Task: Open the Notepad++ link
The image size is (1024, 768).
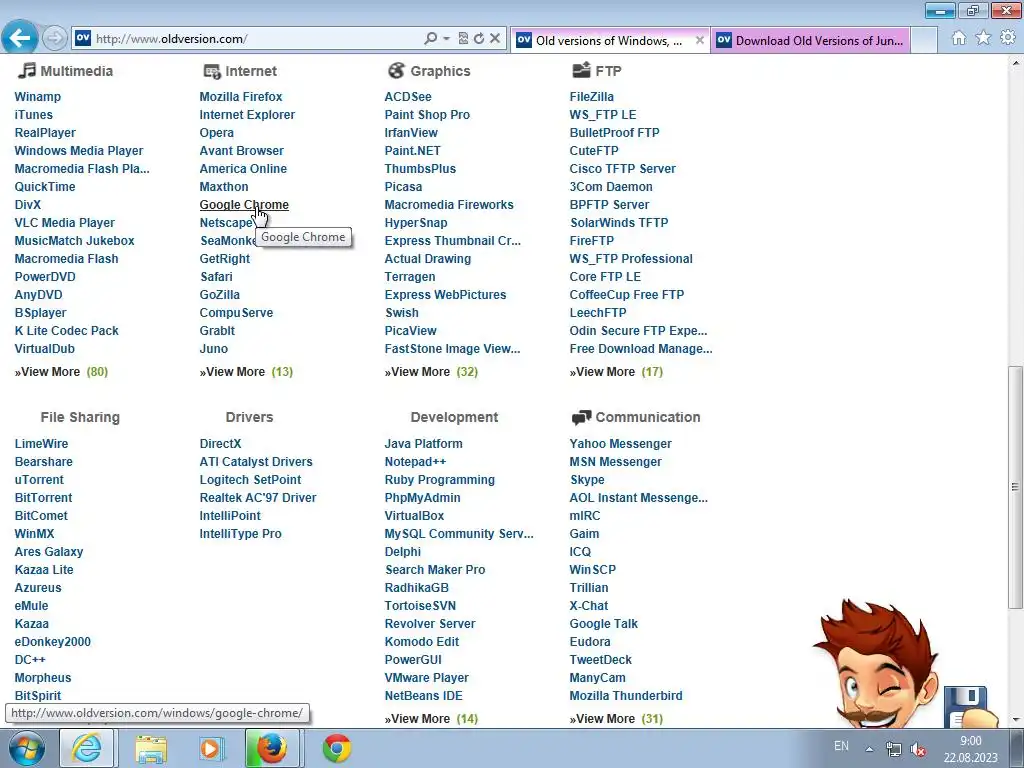Action: [x=415, y=462]
